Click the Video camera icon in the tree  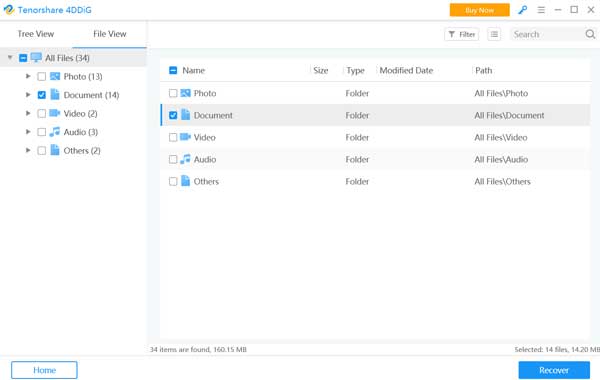[x=55, y=113]
